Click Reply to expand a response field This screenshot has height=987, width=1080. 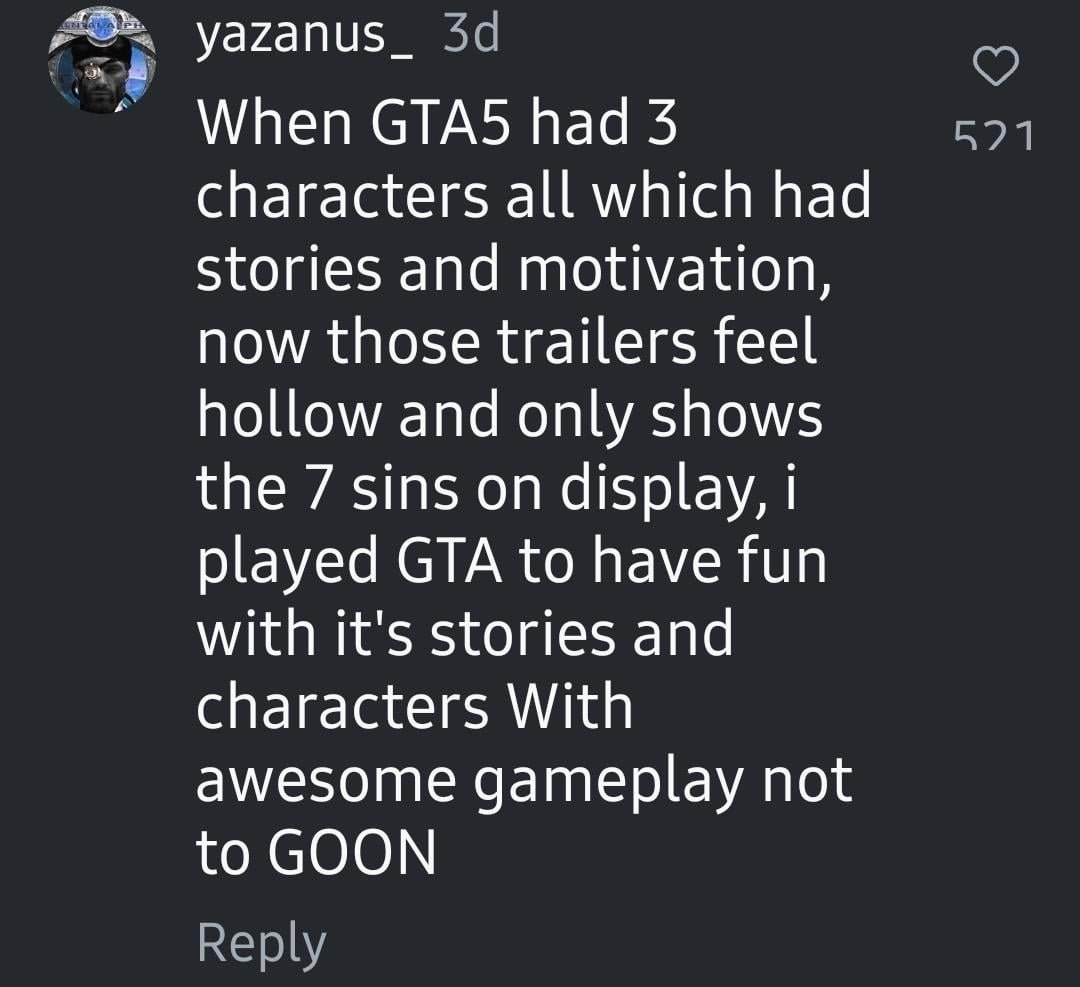[x=263, y=940]
